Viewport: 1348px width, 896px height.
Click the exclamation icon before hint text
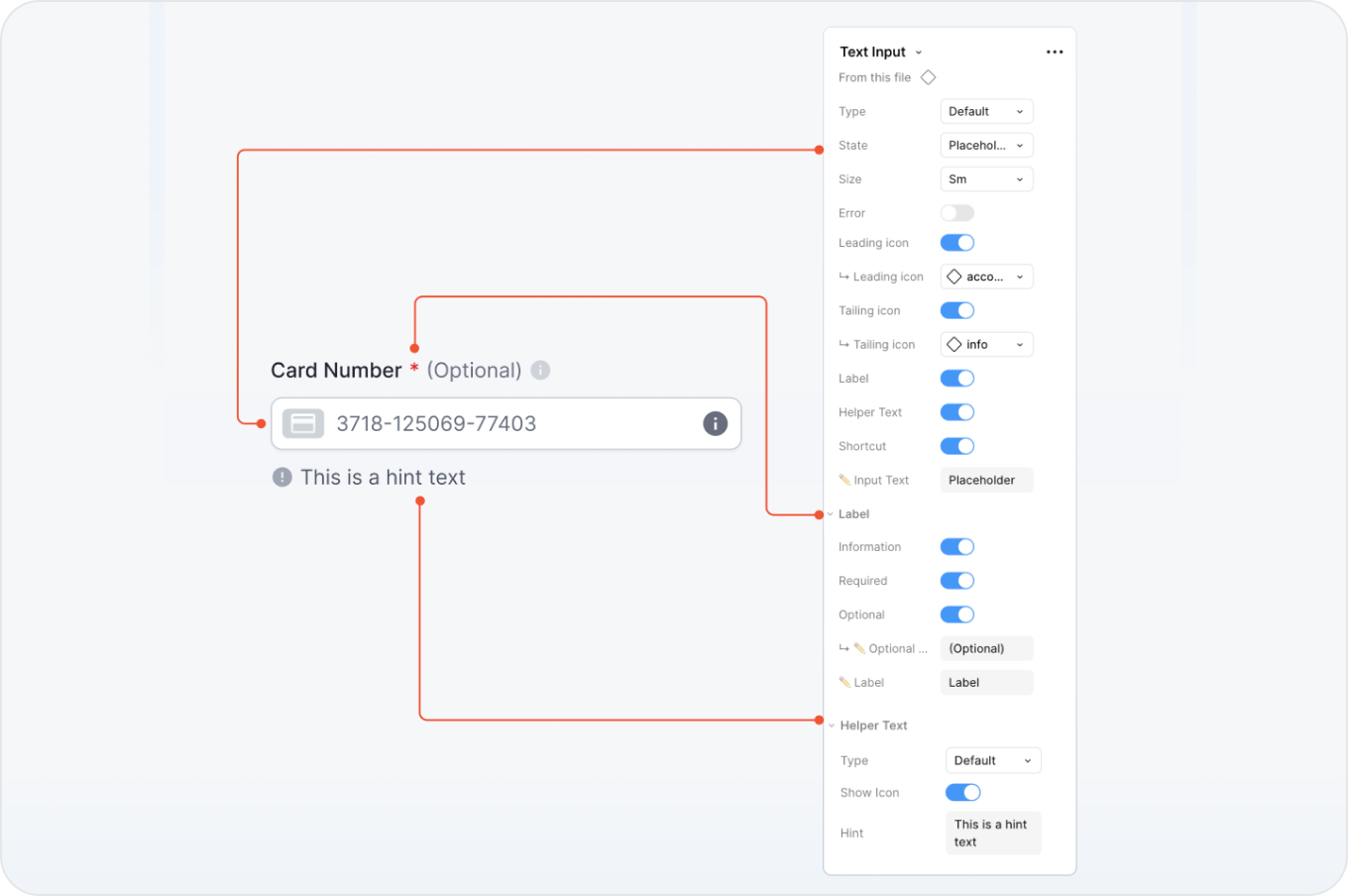pyautogui.click(x=282, y=477)
